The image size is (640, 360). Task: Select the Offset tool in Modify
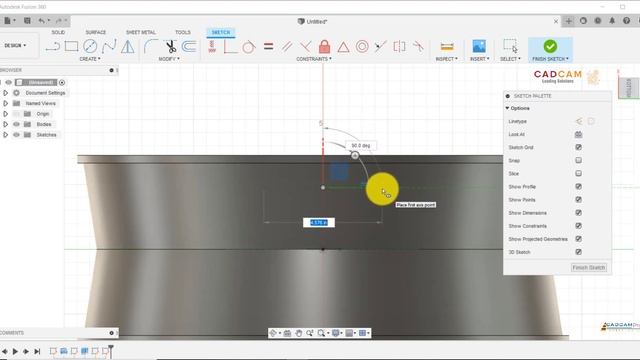click(x=189, y=47)
